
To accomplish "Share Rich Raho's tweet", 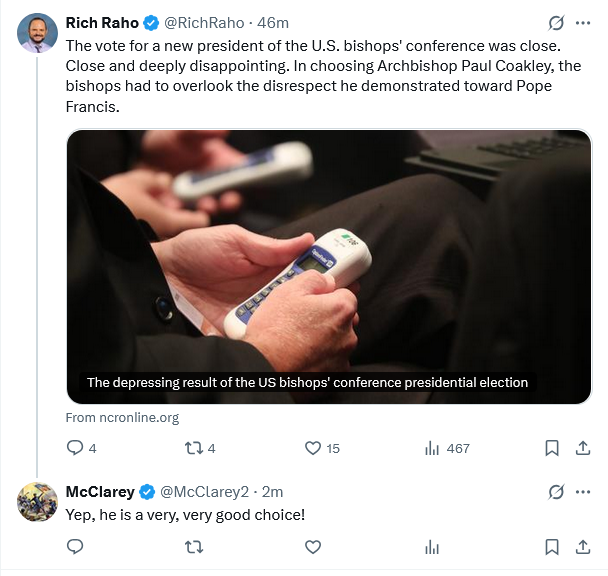I will (x=583, y=448).
